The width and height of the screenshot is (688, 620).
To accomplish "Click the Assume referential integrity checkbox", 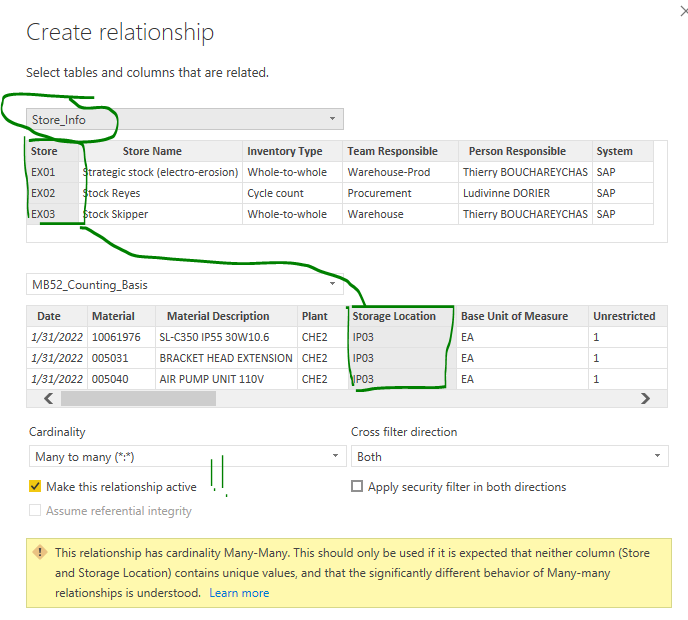I will (x=36, y=511).
